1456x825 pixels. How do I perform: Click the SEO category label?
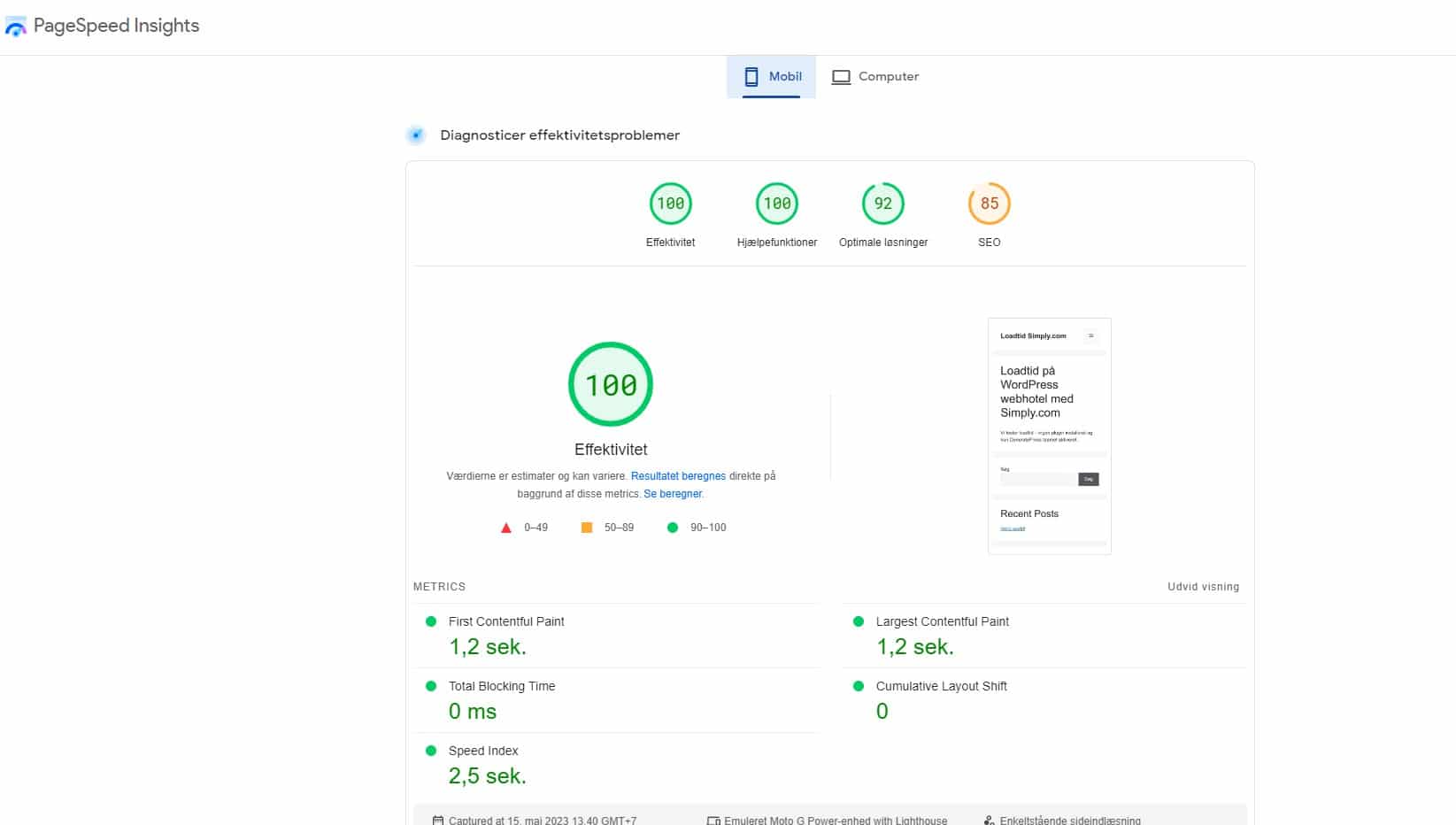tap(990, 243)
